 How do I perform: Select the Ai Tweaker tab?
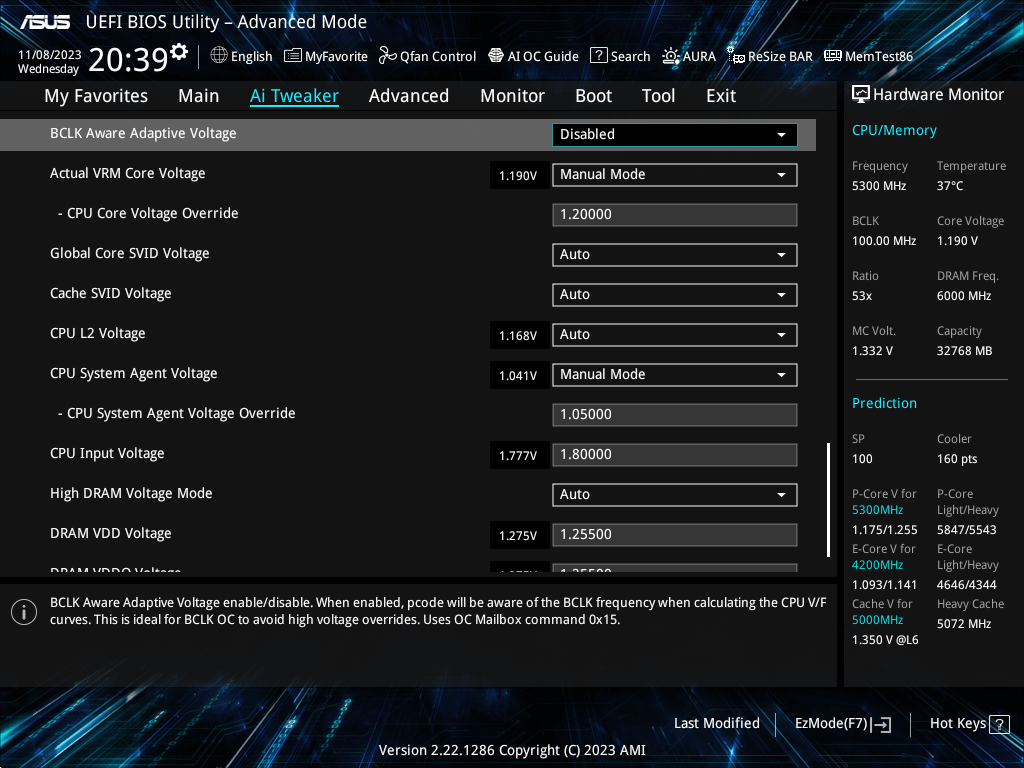pyautogui.click(x=294, y=96)
